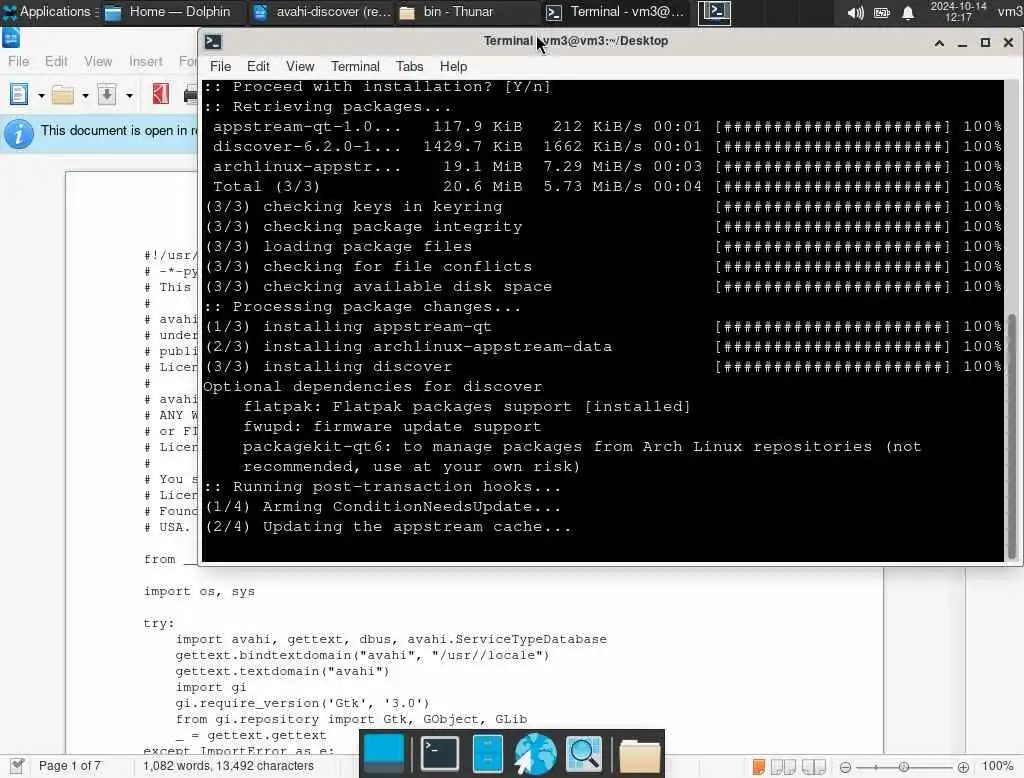The image size is (1024, 778).
Task: Click the read-only info bar icon
Action: coord(18,134)
